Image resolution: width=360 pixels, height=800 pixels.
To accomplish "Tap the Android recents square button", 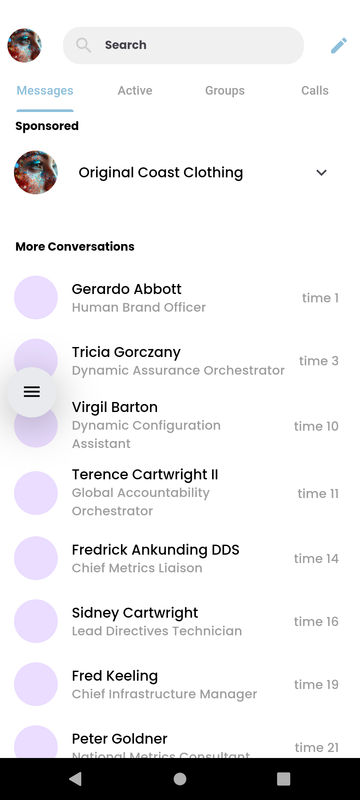I will [x=284, y=779].
